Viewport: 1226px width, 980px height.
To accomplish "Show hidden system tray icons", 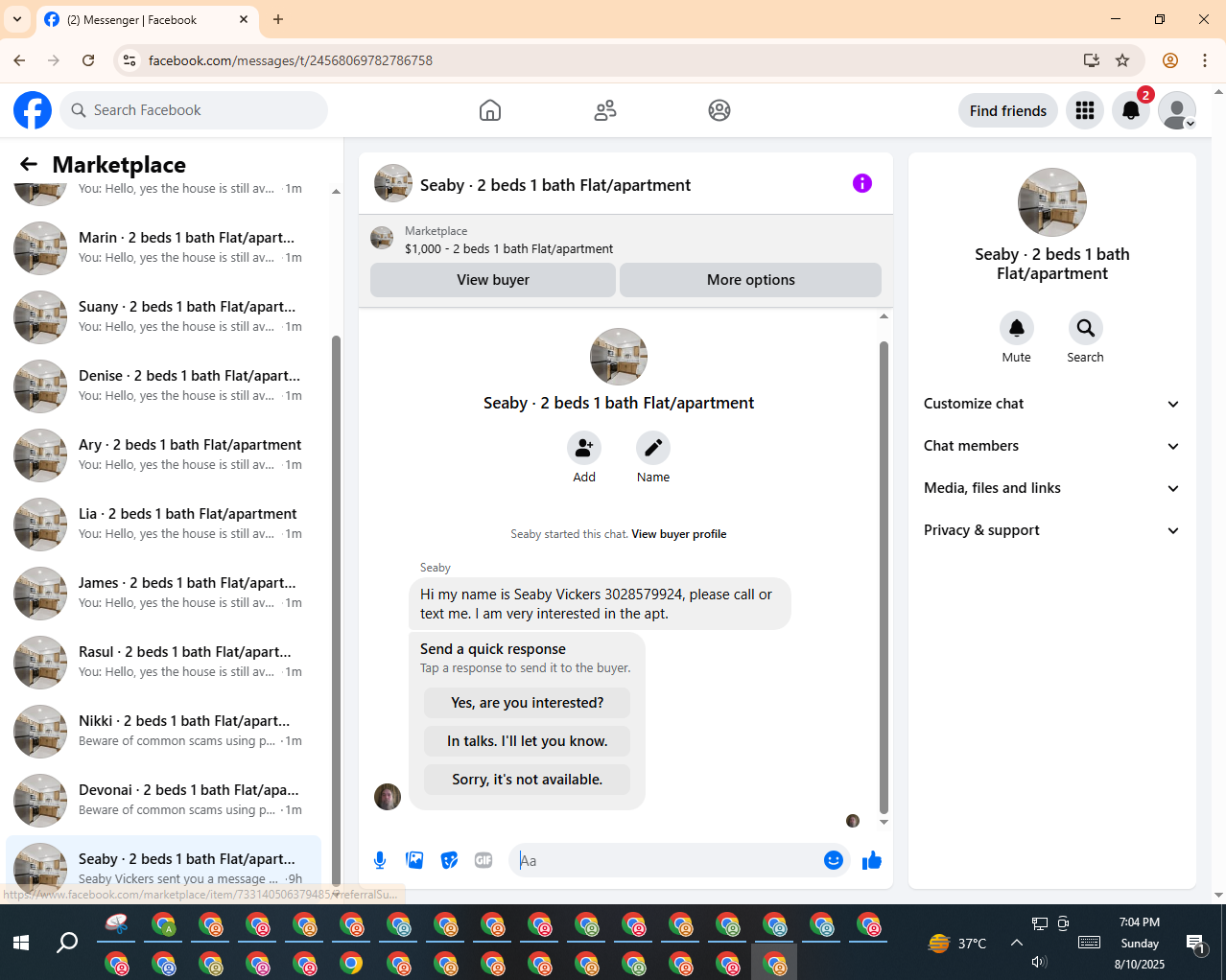I will (1017, 943).
